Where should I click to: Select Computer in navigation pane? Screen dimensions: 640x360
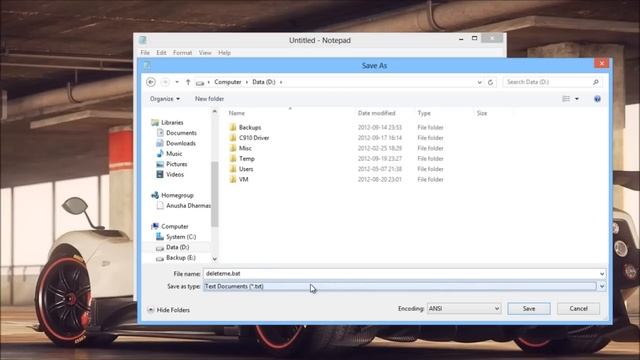tap(175, 226)
